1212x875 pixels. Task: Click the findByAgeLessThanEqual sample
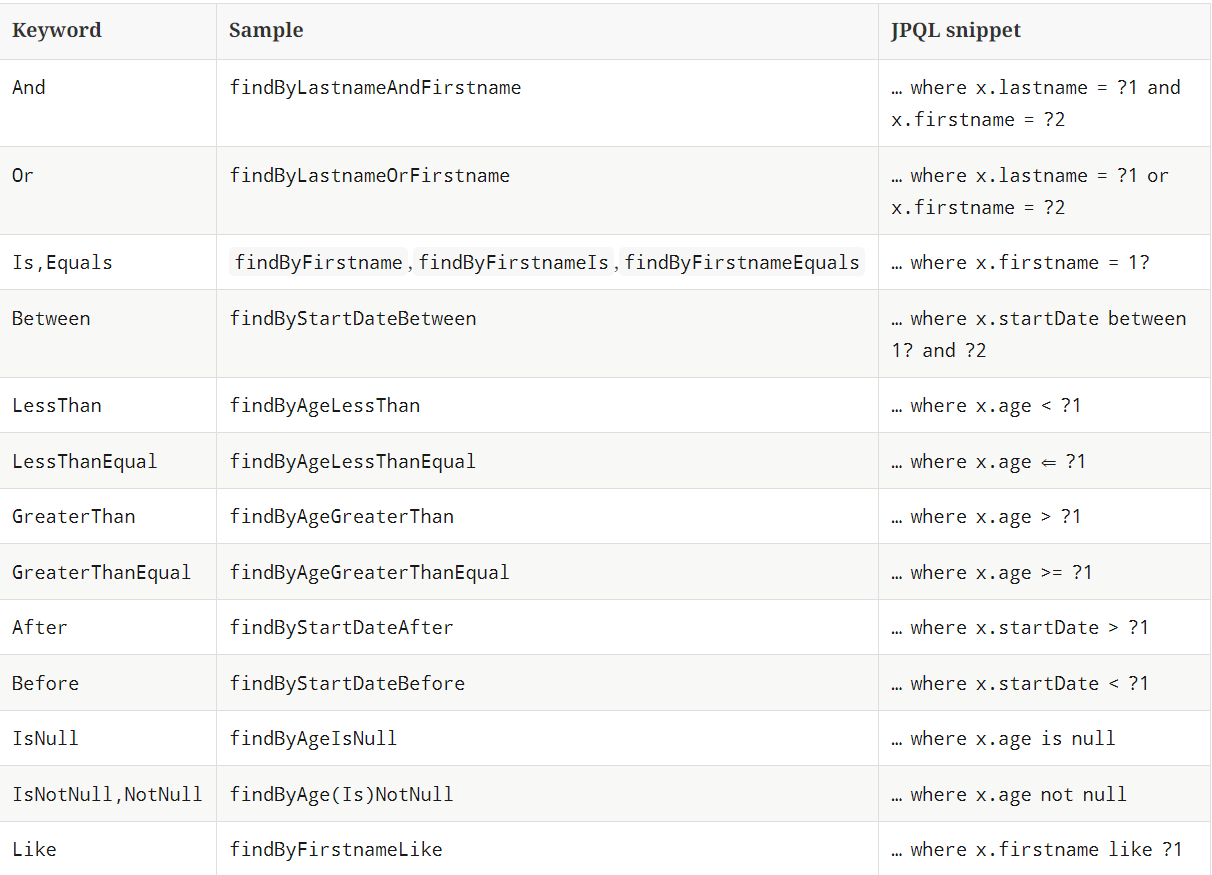pos(353,462)
